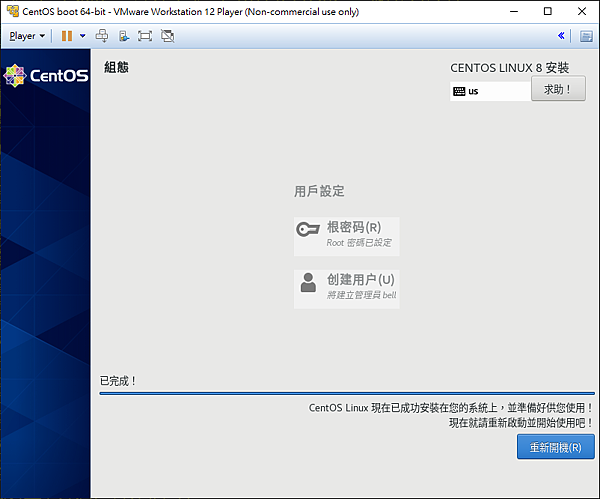Click the 重新開機(R) reboot button
This screenshot has height=499, width=600.
point(556,447)
